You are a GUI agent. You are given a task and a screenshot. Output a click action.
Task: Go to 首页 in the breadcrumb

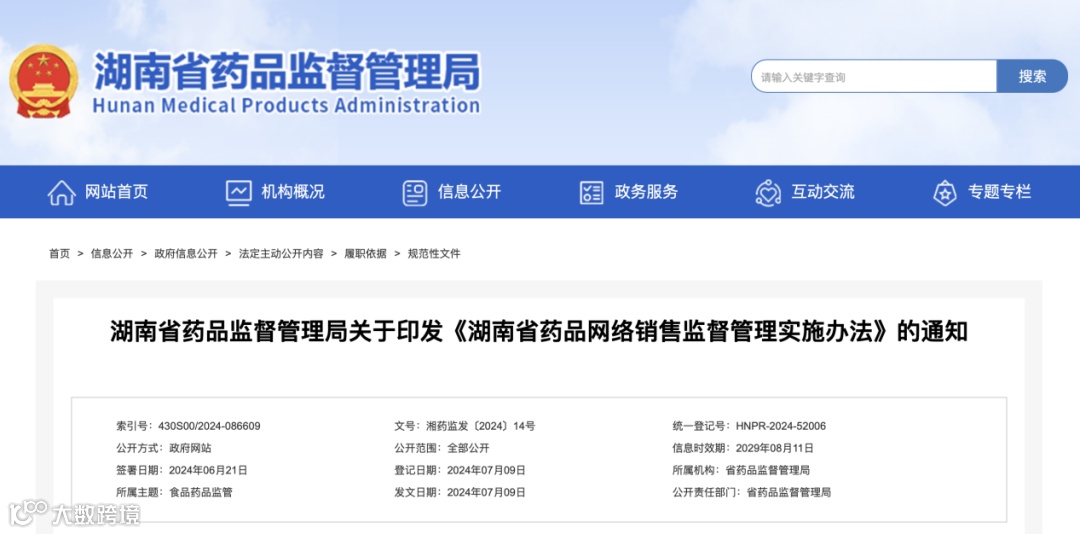click(59, 254)
